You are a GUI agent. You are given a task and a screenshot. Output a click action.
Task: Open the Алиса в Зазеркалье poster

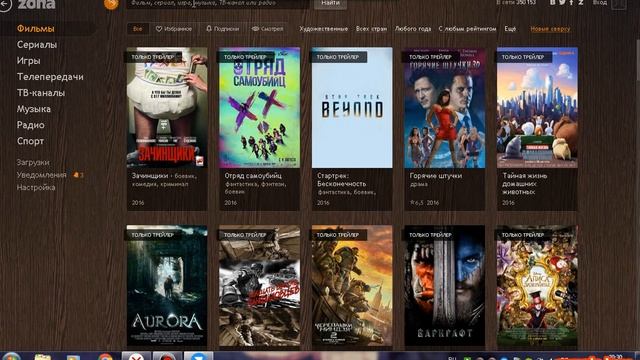coord(537,286)
